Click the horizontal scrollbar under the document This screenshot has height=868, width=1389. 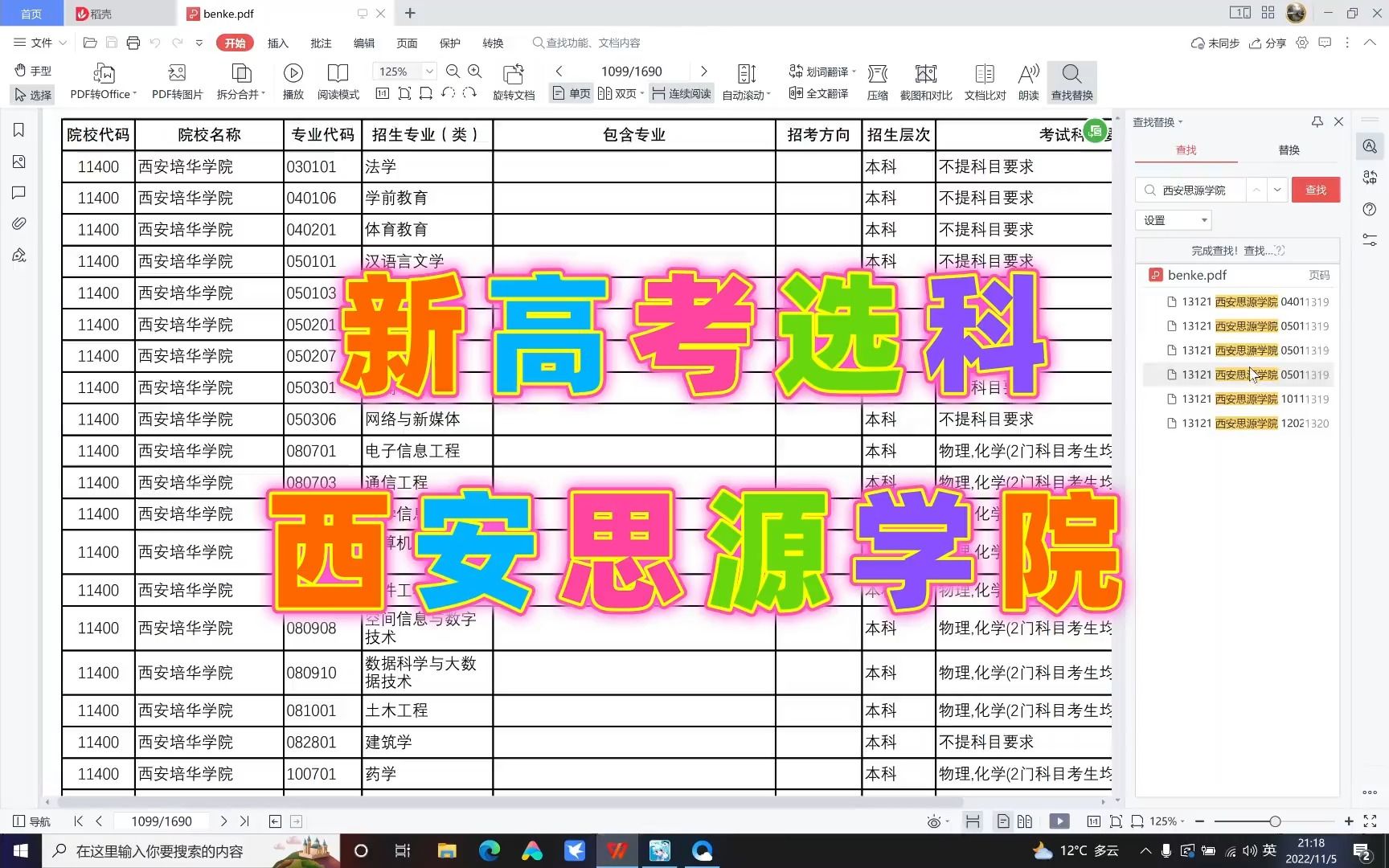point(510,801)
